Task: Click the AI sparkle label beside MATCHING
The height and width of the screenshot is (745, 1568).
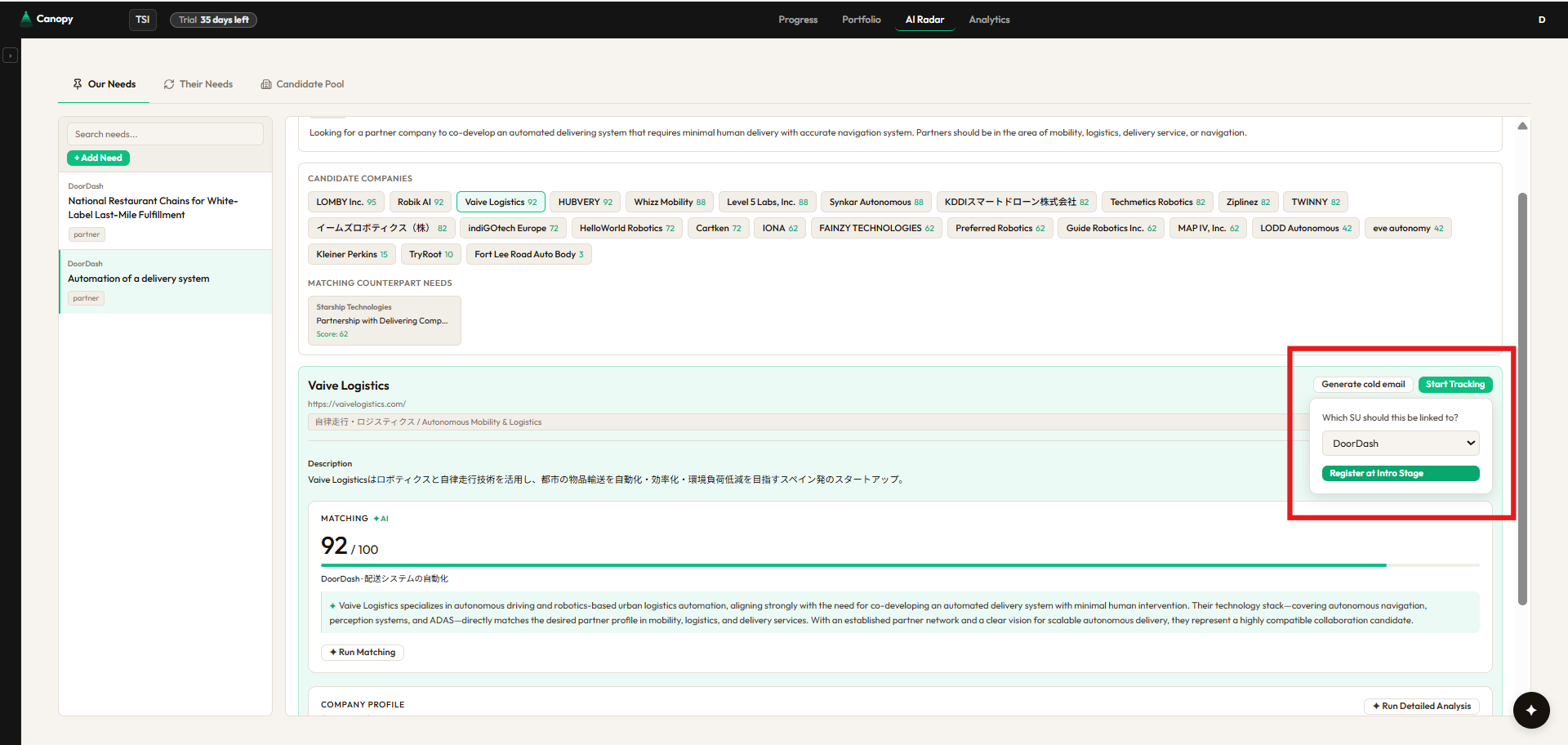Action: (x=381, y=519)
